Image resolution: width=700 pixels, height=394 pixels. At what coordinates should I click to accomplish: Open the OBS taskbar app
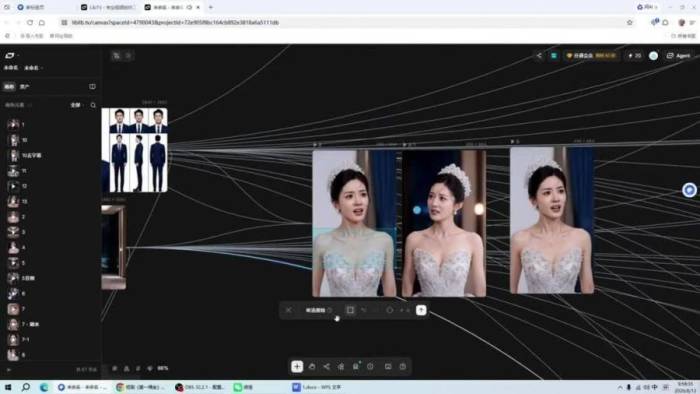click(200, 387)
